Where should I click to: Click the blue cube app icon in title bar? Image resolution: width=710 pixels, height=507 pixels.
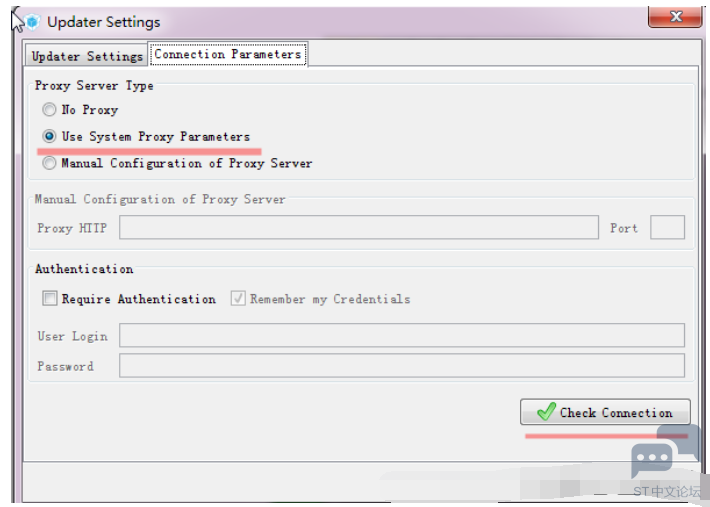pyautogui.click(x=33, y=22)
